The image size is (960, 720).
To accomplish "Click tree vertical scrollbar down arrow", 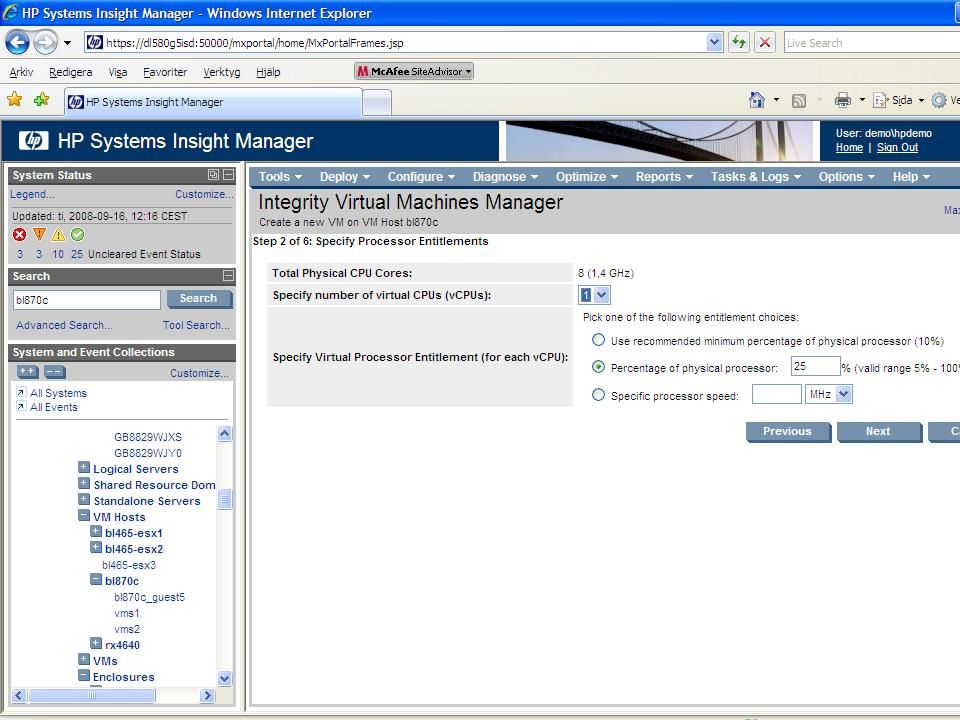I will [x=224, y=678].
